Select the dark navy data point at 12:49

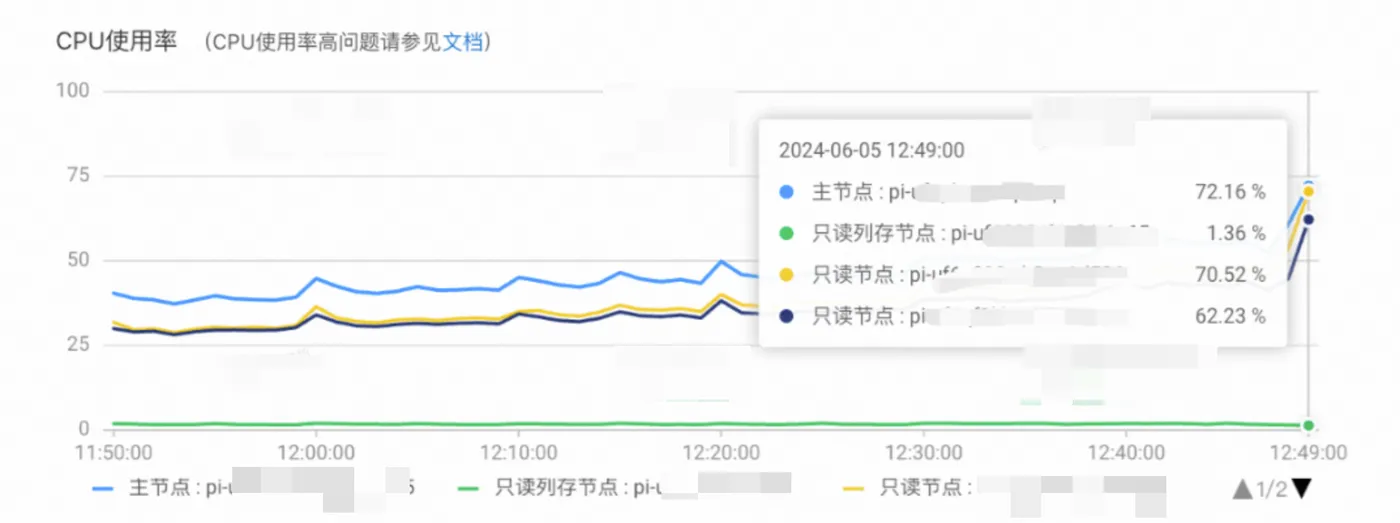[1308, 219]
